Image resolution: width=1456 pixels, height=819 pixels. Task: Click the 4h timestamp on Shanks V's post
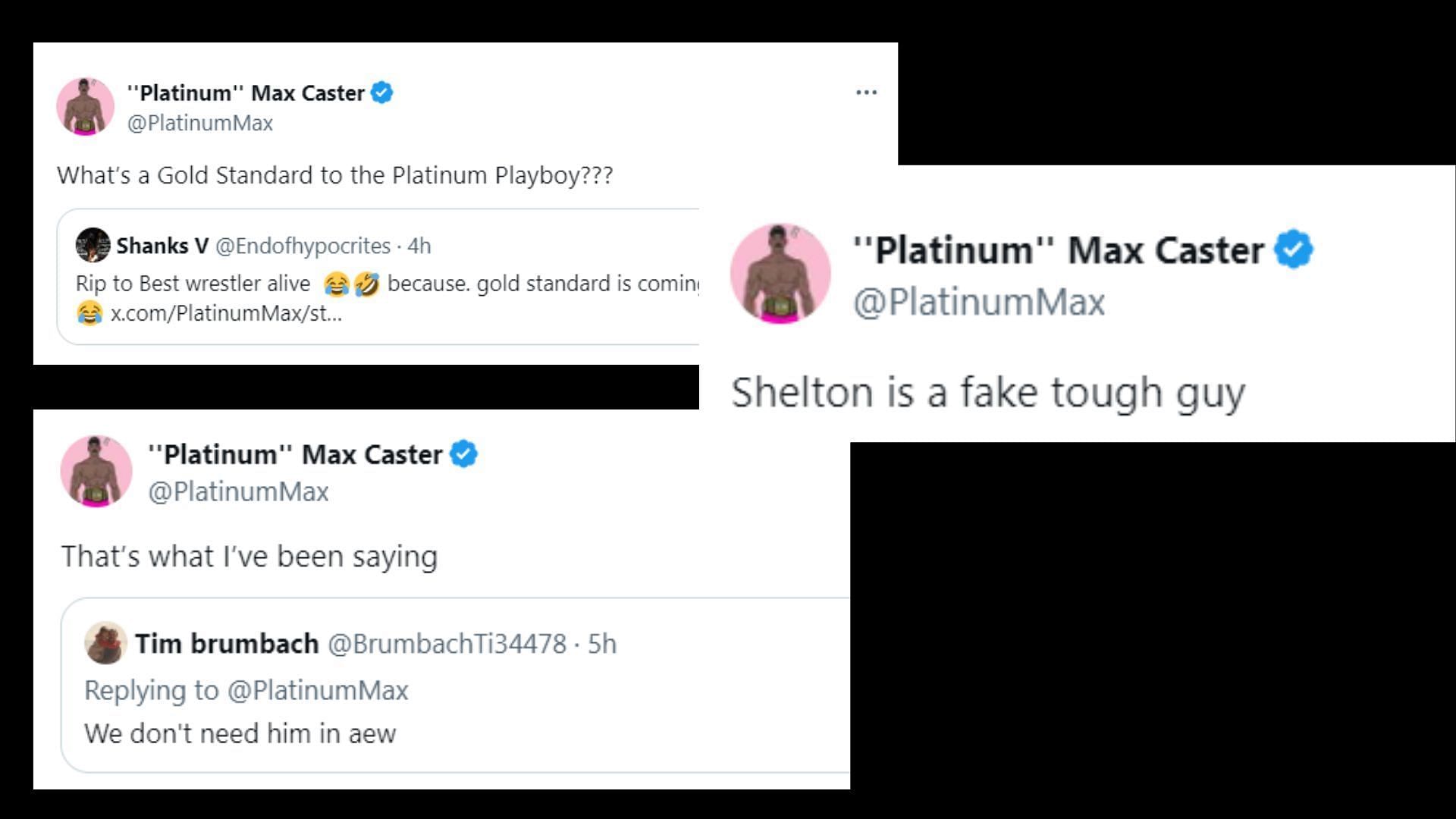click(419, 246)
